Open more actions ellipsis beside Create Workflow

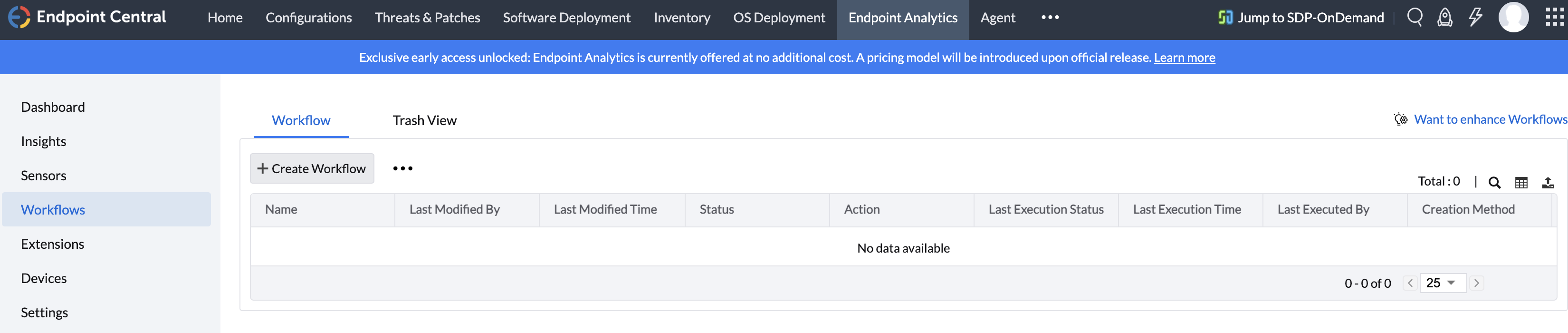pos(402,168)
